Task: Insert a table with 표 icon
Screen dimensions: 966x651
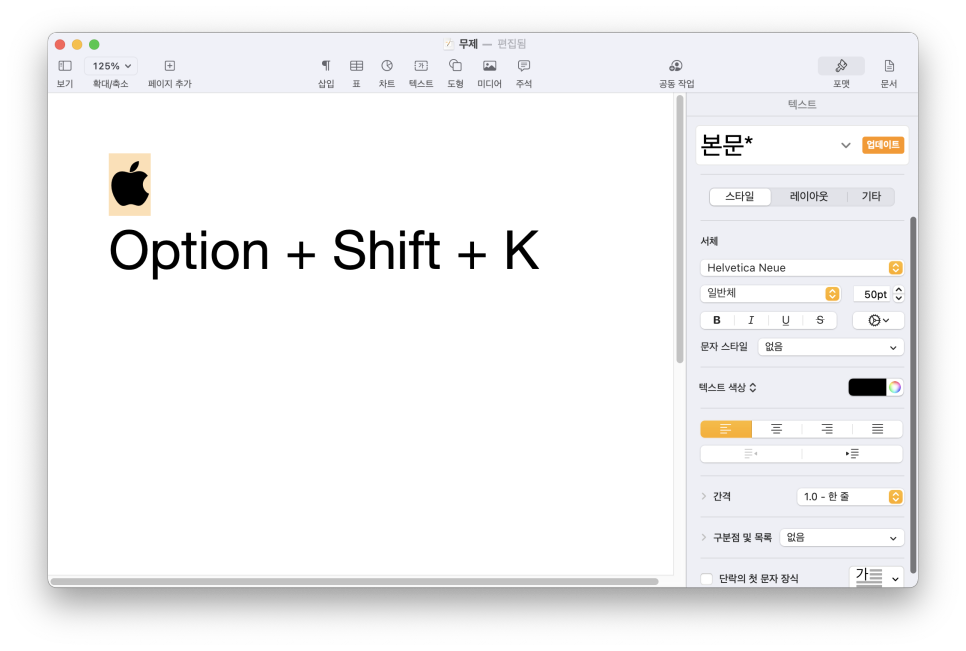Action: pyautogui.click(x=356, y=65)
